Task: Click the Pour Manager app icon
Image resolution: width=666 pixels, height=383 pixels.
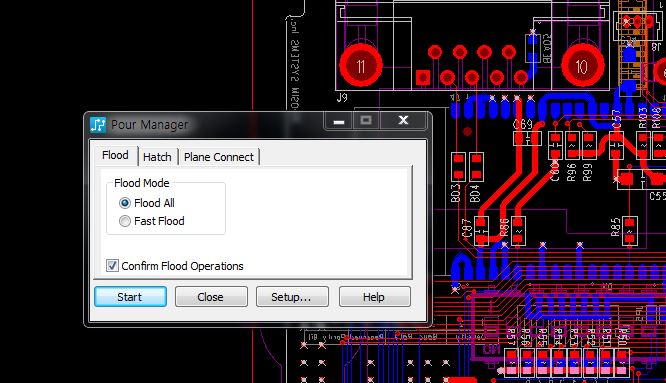Action: tap(98, 124)
